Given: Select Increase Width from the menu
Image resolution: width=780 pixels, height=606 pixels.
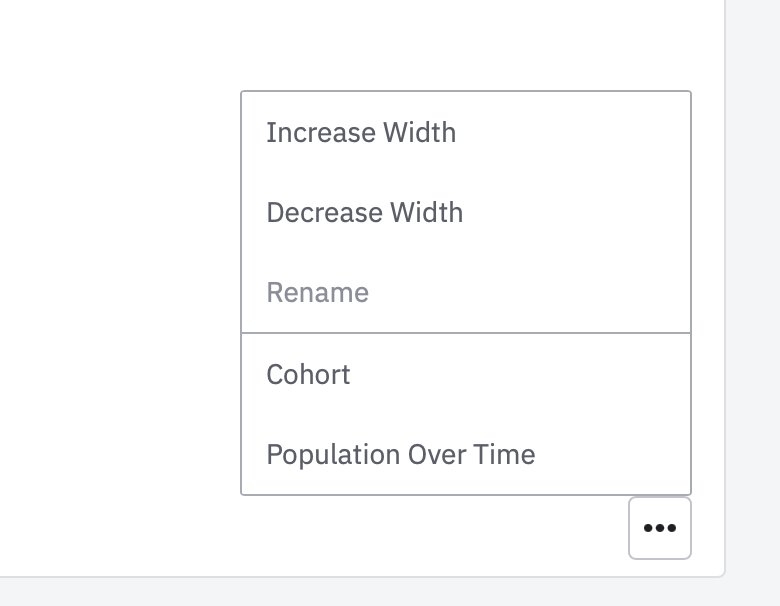Looking at the screenshot, I should click(361, 133).
